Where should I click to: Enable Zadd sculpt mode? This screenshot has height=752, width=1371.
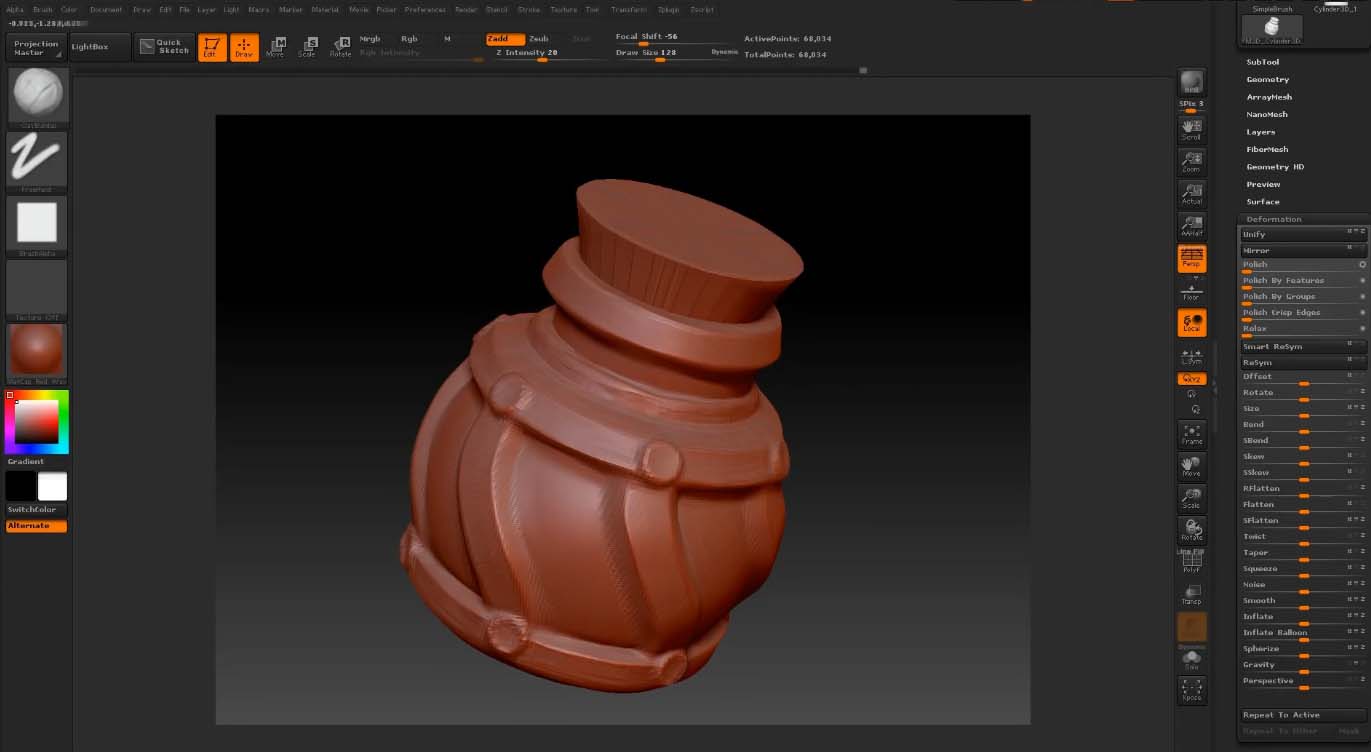[x=505, y=39]
